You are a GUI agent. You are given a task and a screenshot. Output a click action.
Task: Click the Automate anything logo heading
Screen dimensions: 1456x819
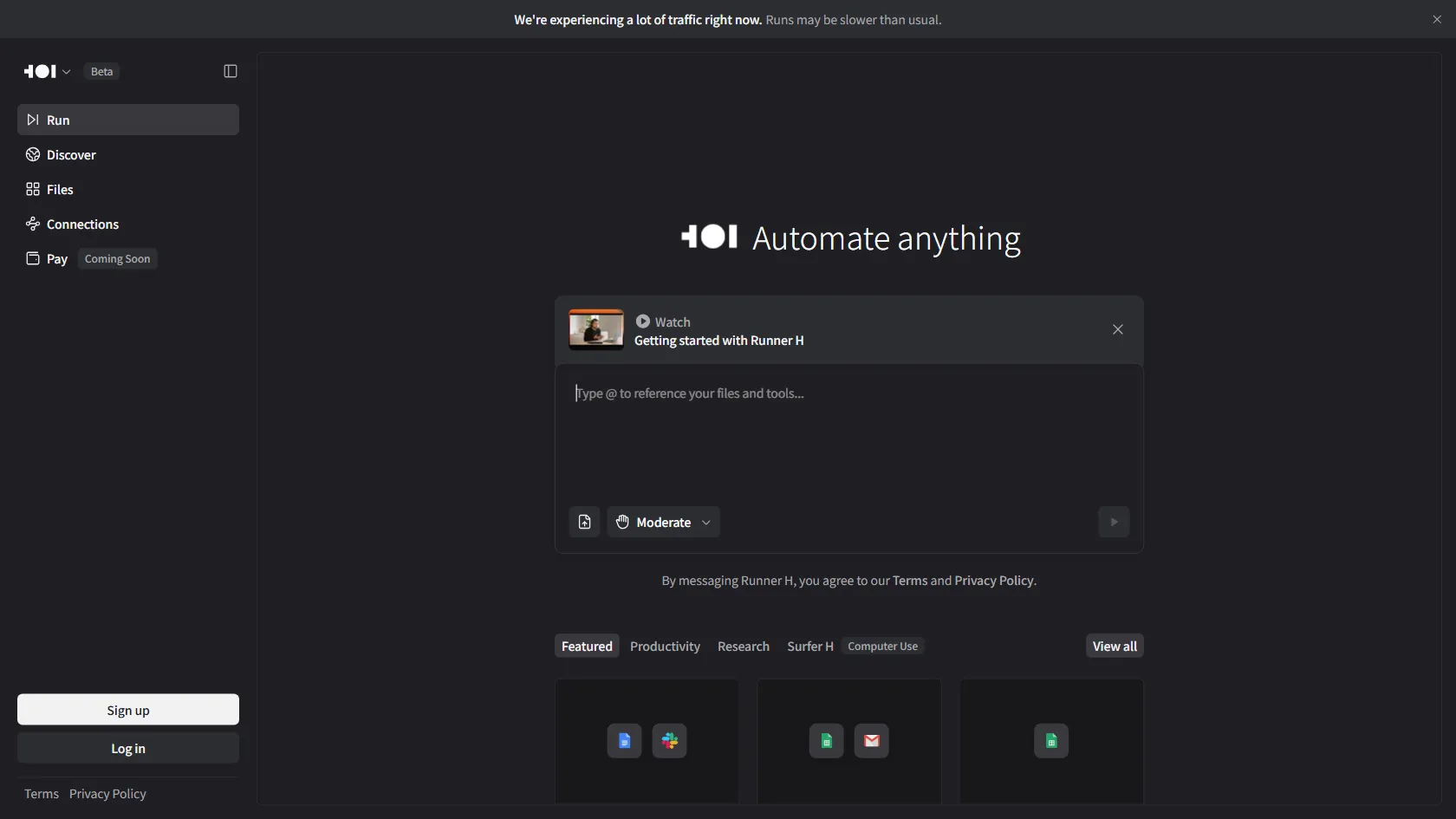(850, 238)
